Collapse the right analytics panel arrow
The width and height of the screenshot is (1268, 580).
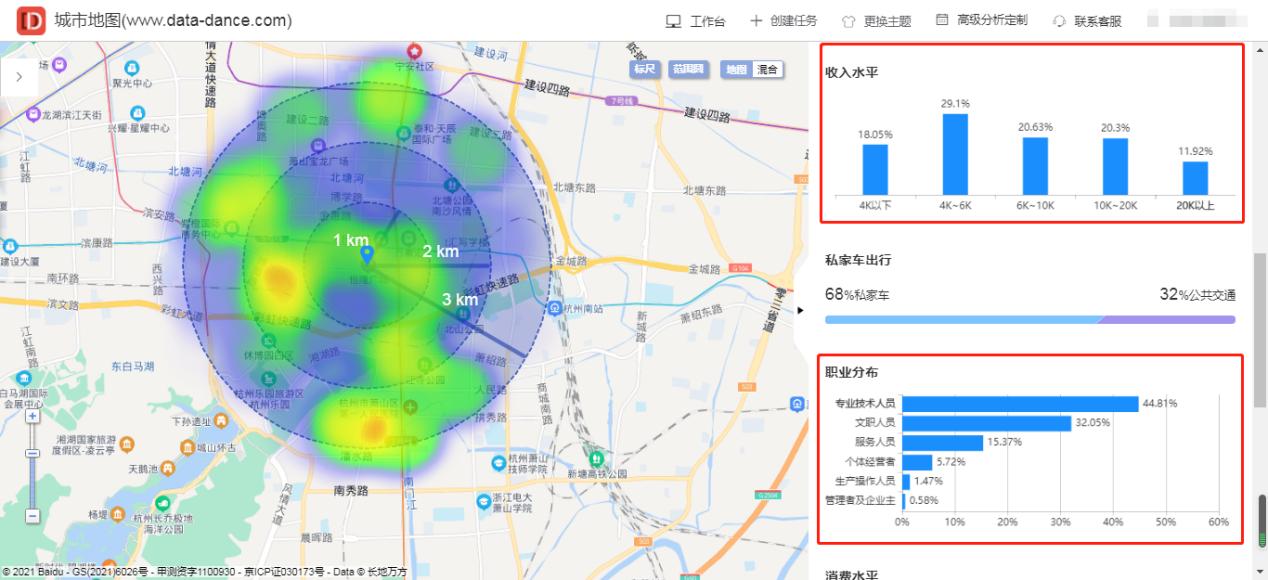click(801, 310)
